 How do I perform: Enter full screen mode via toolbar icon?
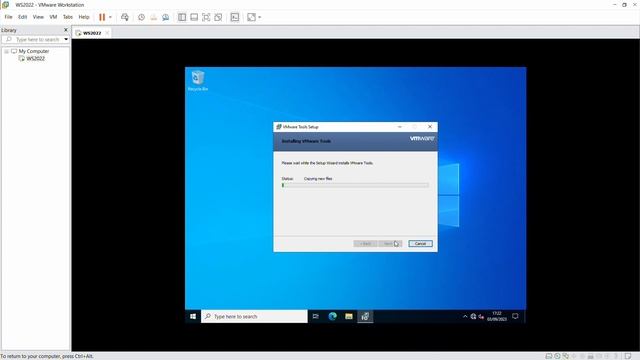206,17
